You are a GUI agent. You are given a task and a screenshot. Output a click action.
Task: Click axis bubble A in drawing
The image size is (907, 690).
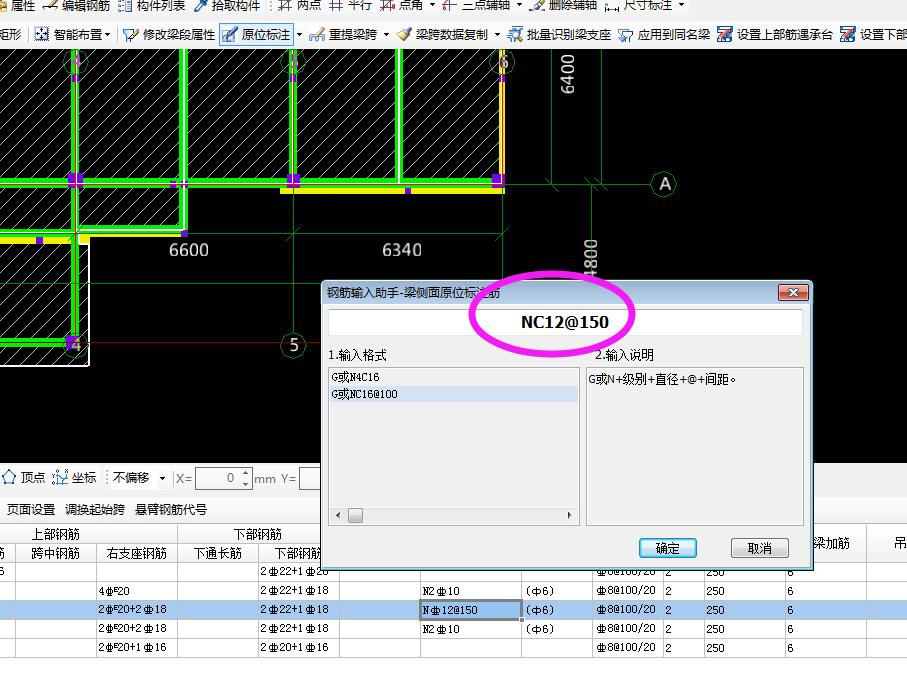tap(664, 185)
